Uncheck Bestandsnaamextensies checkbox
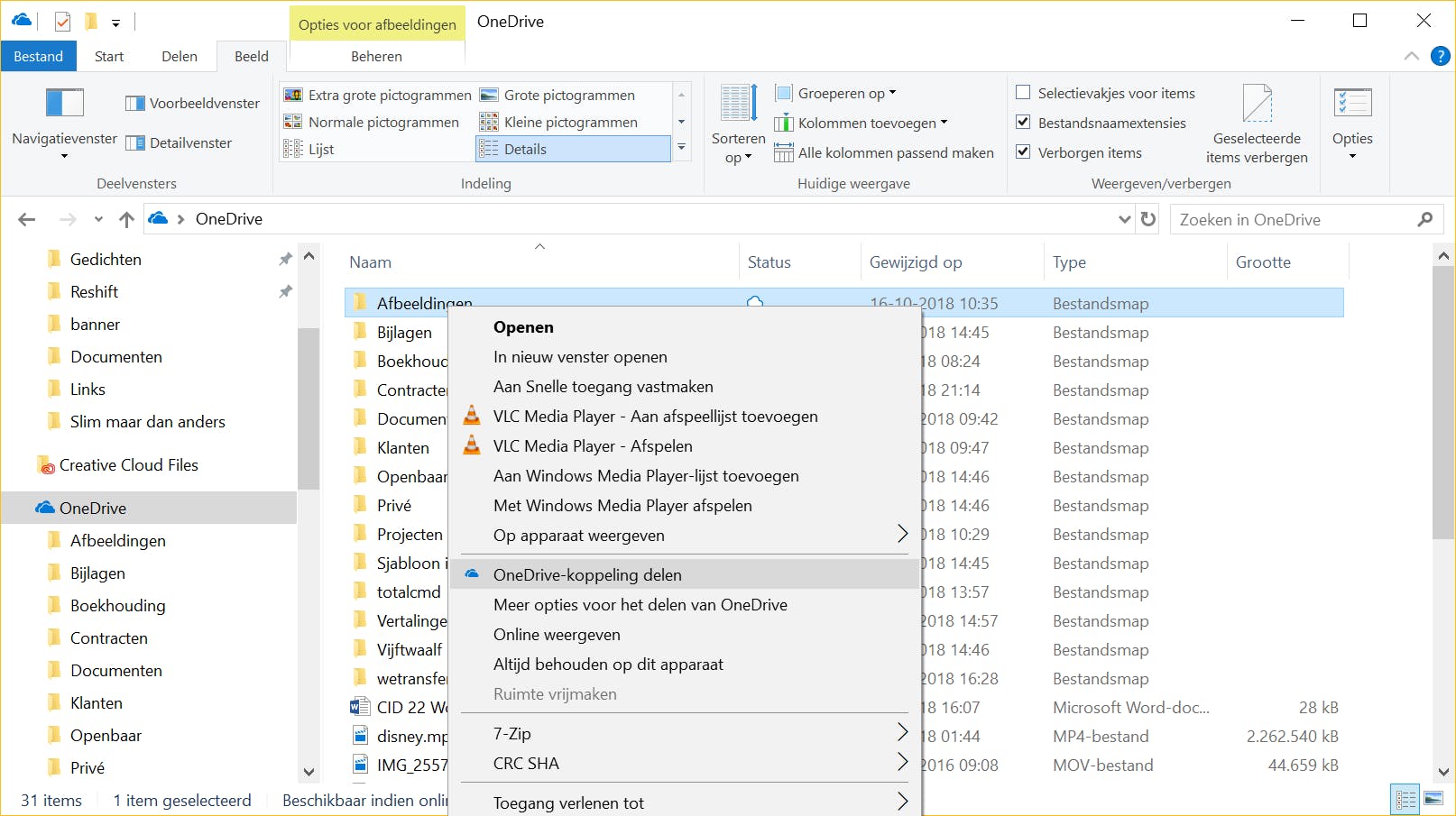Screen dimensions: 1456x816 pos(1023,123)
